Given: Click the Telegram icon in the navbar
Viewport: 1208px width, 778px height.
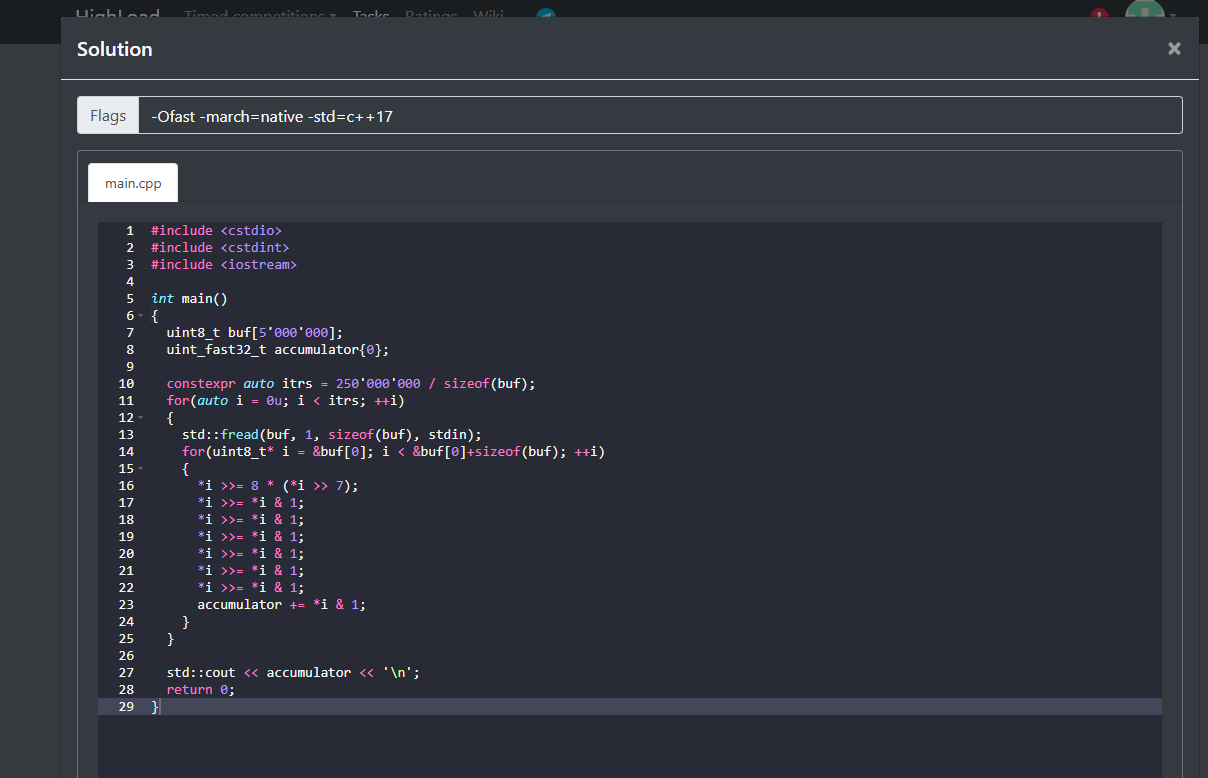Looking at the screenshot, I should click(545, 14).
